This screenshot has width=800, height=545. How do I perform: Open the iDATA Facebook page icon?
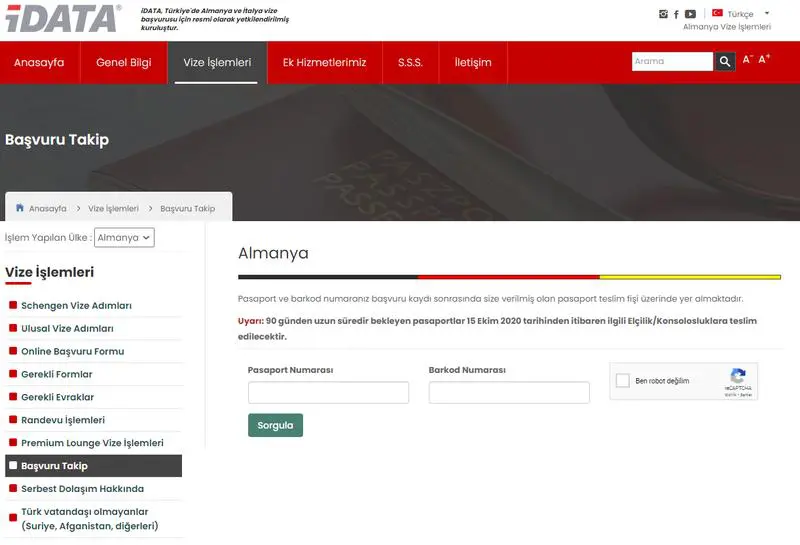click(x=676, y=14)
